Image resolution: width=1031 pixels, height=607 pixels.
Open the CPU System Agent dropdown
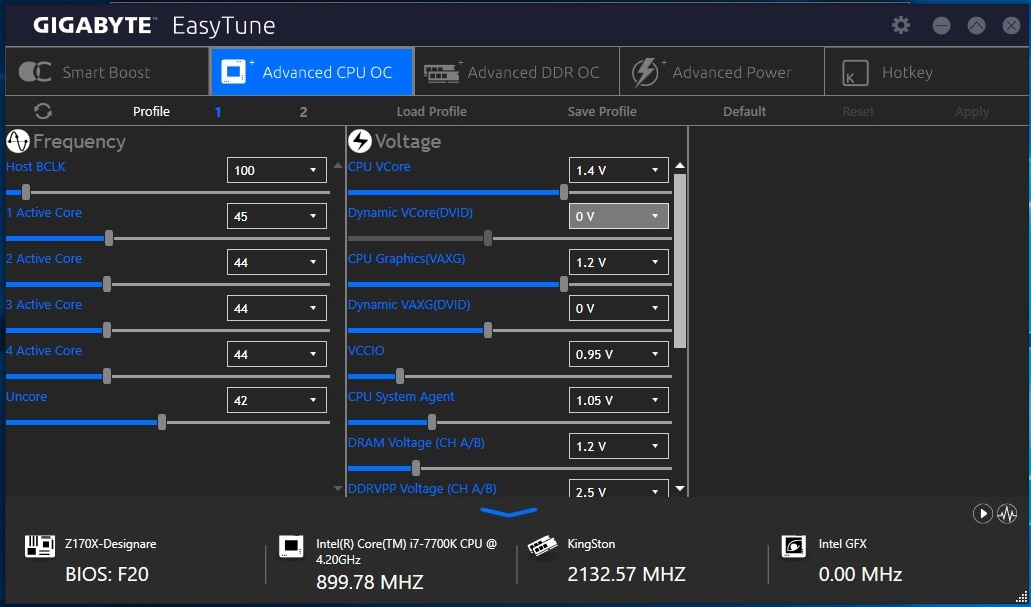[x=619, y=400]
